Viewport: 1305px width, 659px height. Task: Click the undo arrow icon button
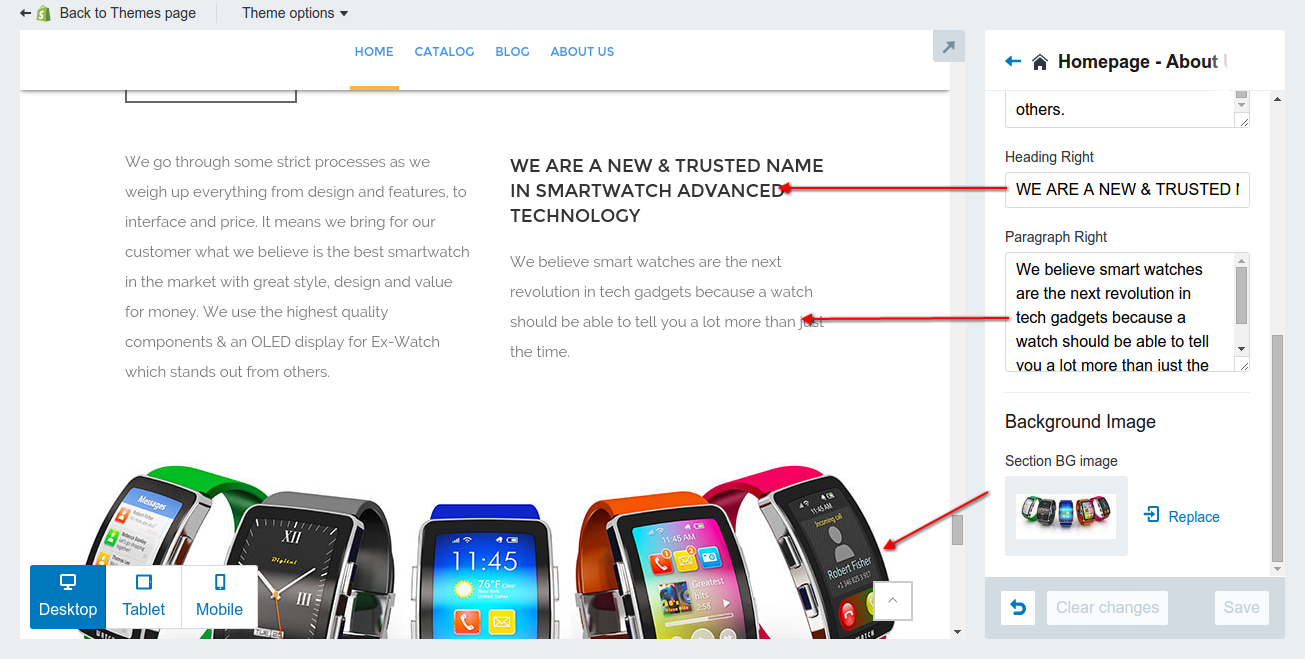coord(1018,607)
